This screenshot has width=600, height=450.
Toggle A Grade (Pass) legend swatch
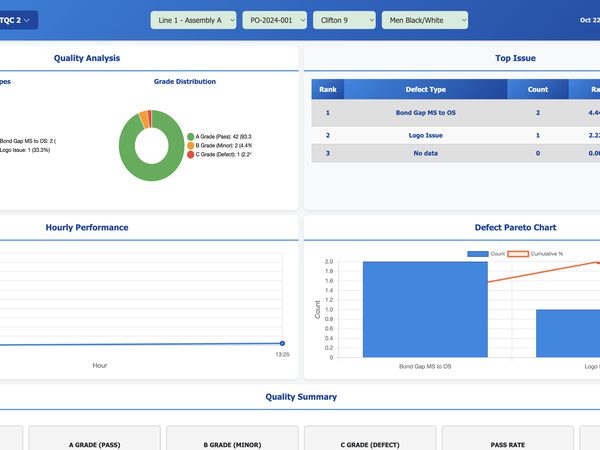tap(191, 137)
